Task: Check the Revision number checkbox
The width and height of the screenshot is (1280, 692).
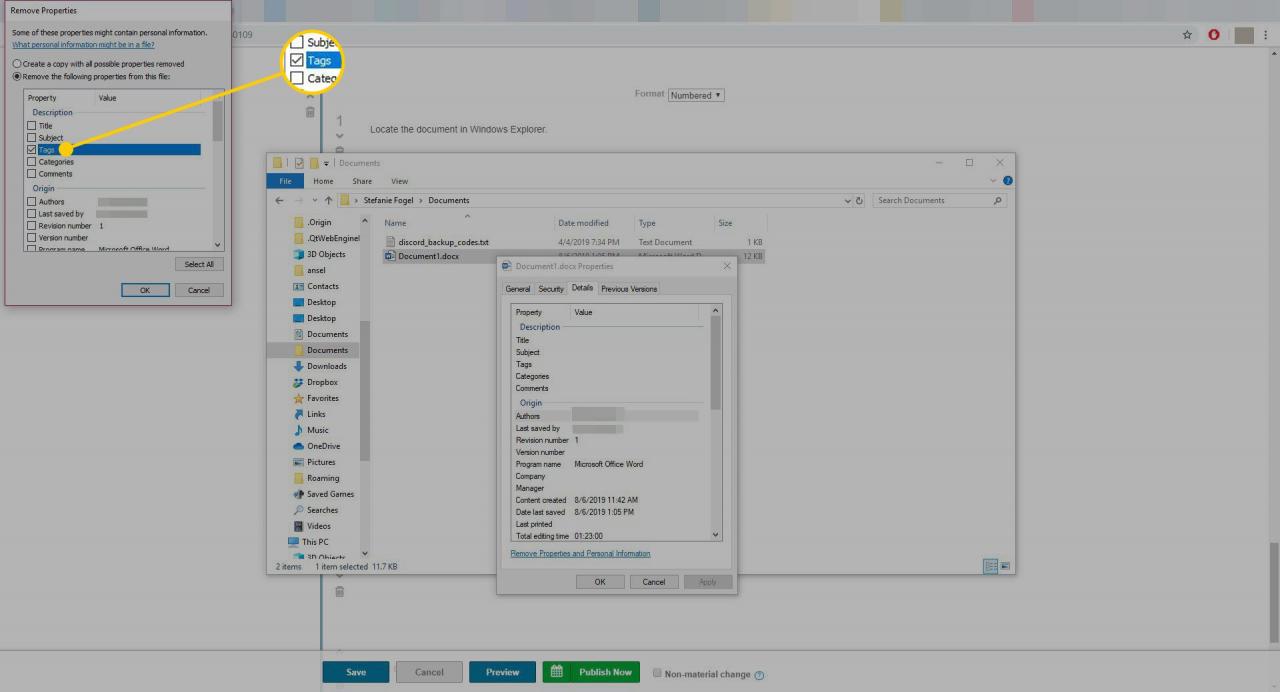Action: point(32,226)
